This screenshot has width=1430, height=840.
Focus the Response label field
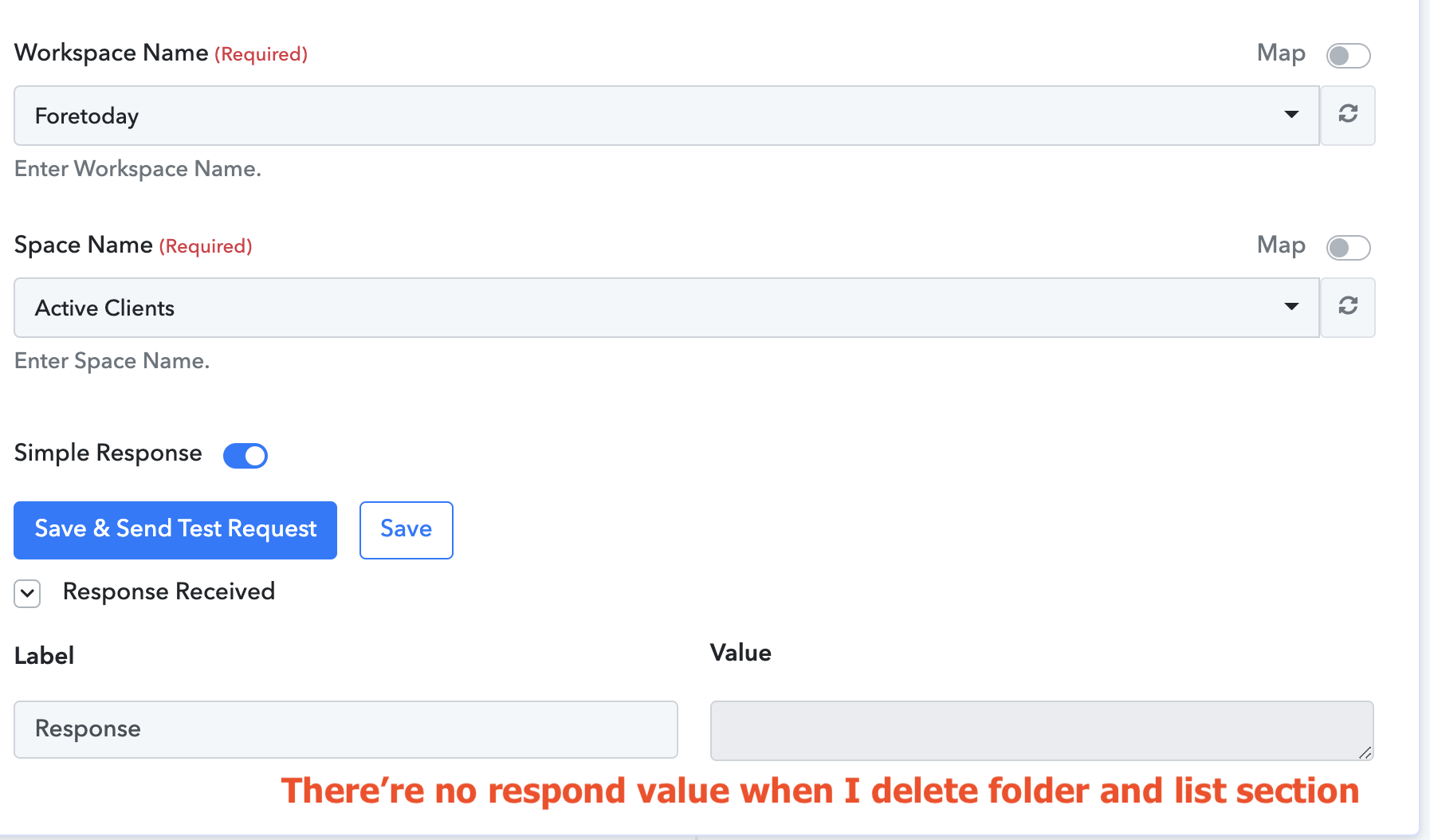[346, 729]
